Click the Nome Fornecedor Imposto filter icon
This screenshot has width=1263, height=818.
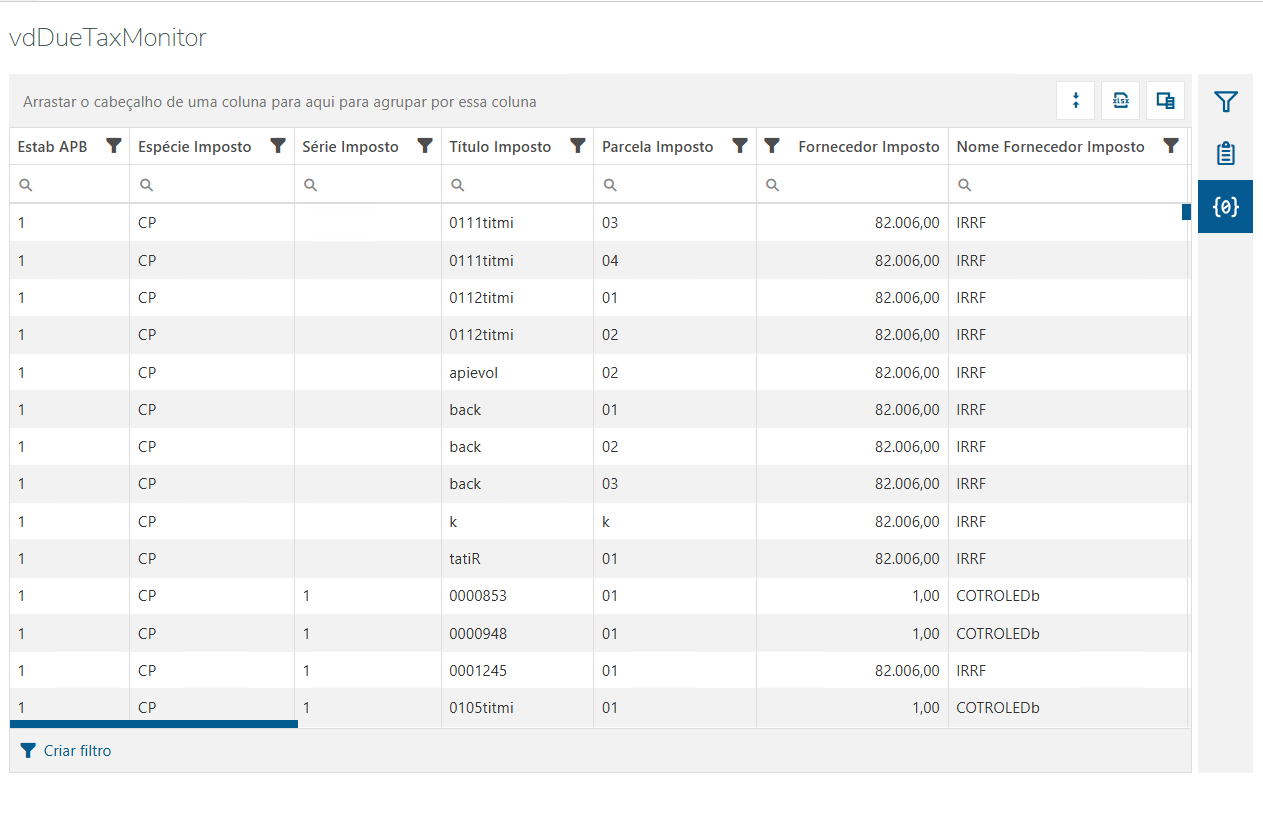[1171, 146]
